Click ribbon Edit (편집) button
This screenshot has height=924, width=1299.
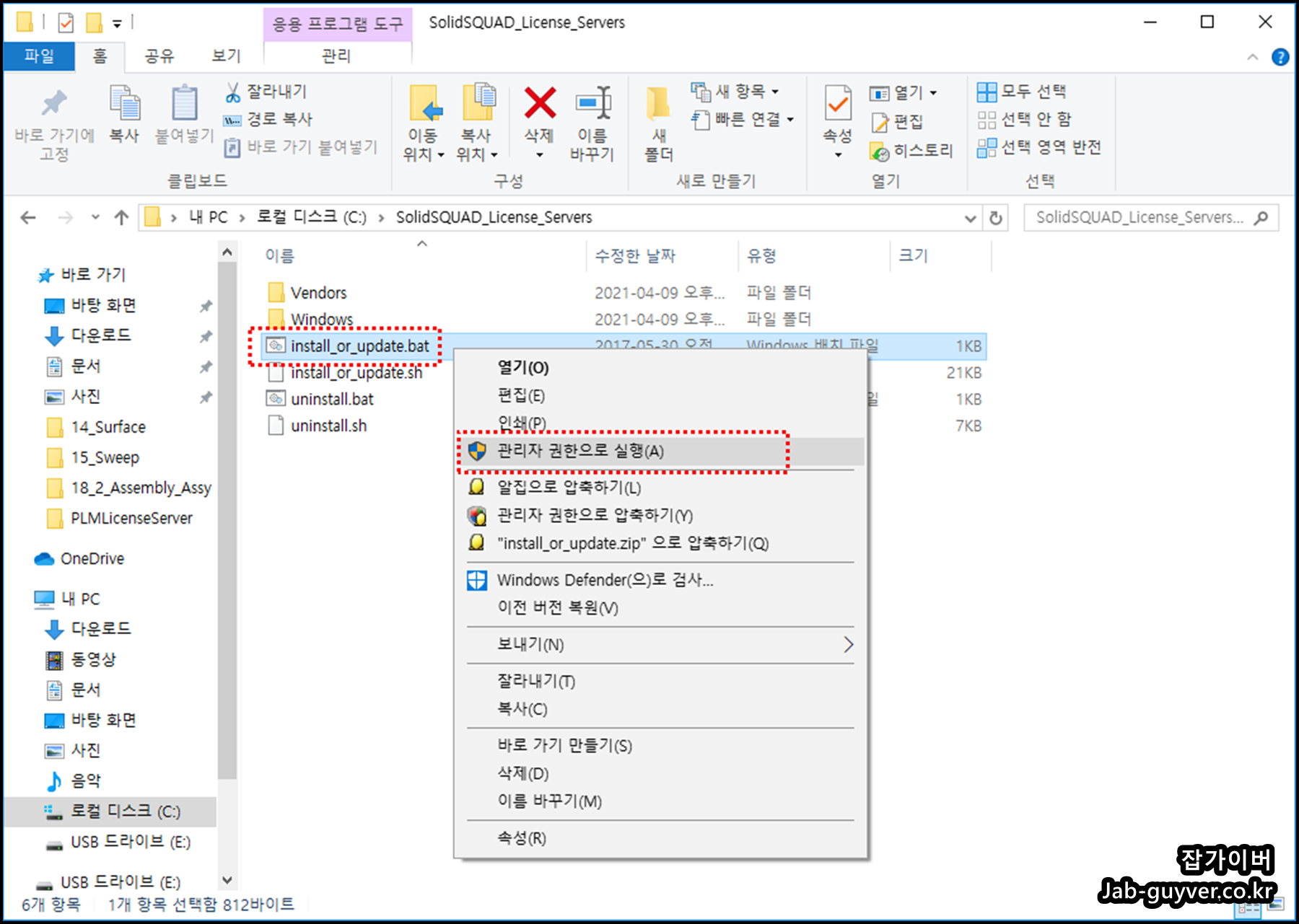897,121
